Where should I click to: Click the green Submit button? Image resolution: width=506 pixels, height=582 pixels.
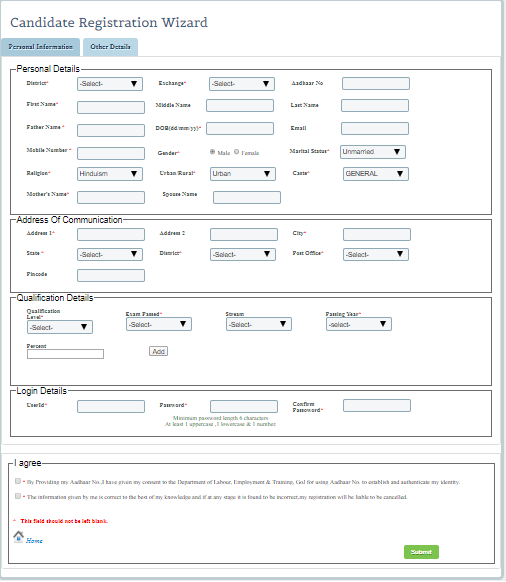click(x=421, y=552)
